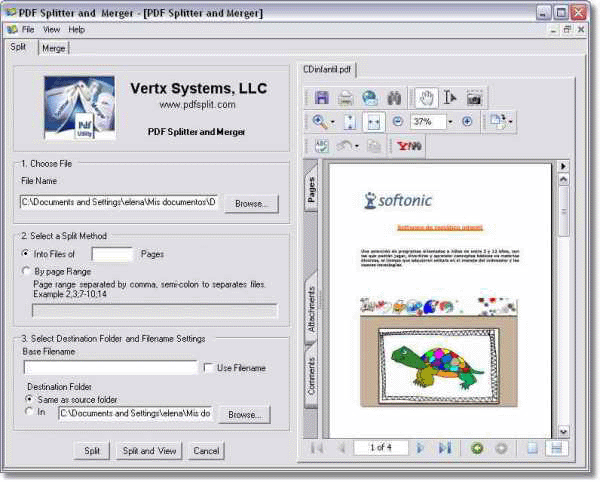Click the Pages count input field

(112, 254)
